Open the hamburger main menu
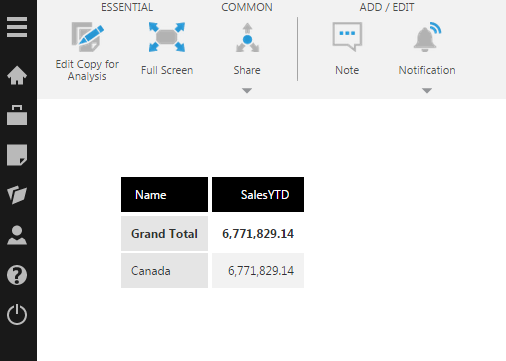This screenshot has height=361, width=506. 17,27
